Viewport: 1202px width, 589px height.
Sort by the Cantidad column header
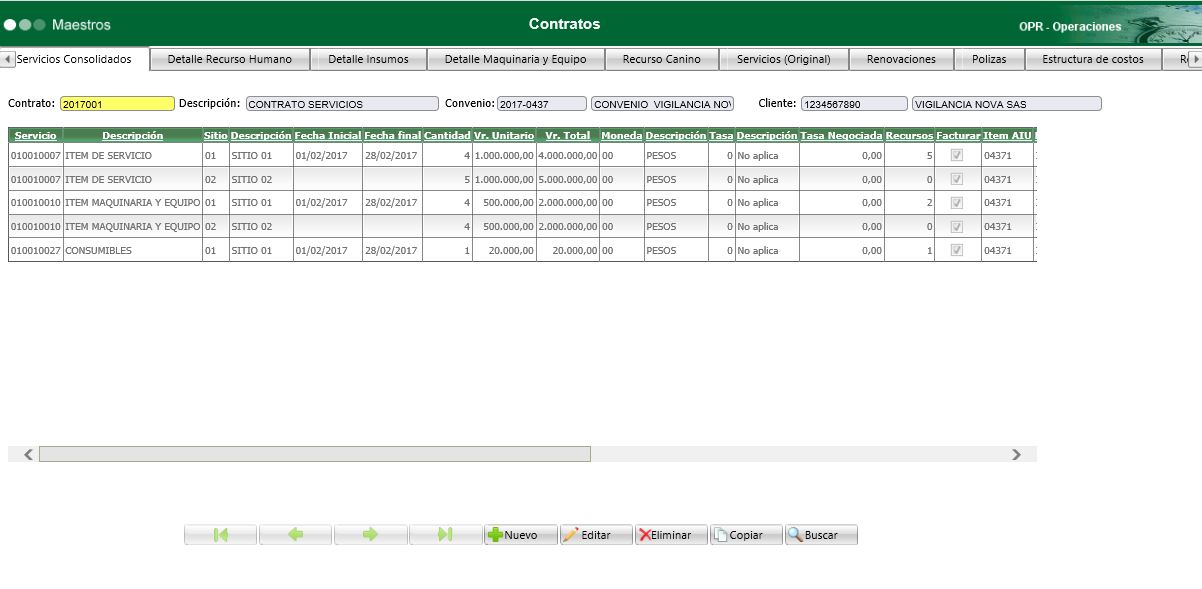447,135
